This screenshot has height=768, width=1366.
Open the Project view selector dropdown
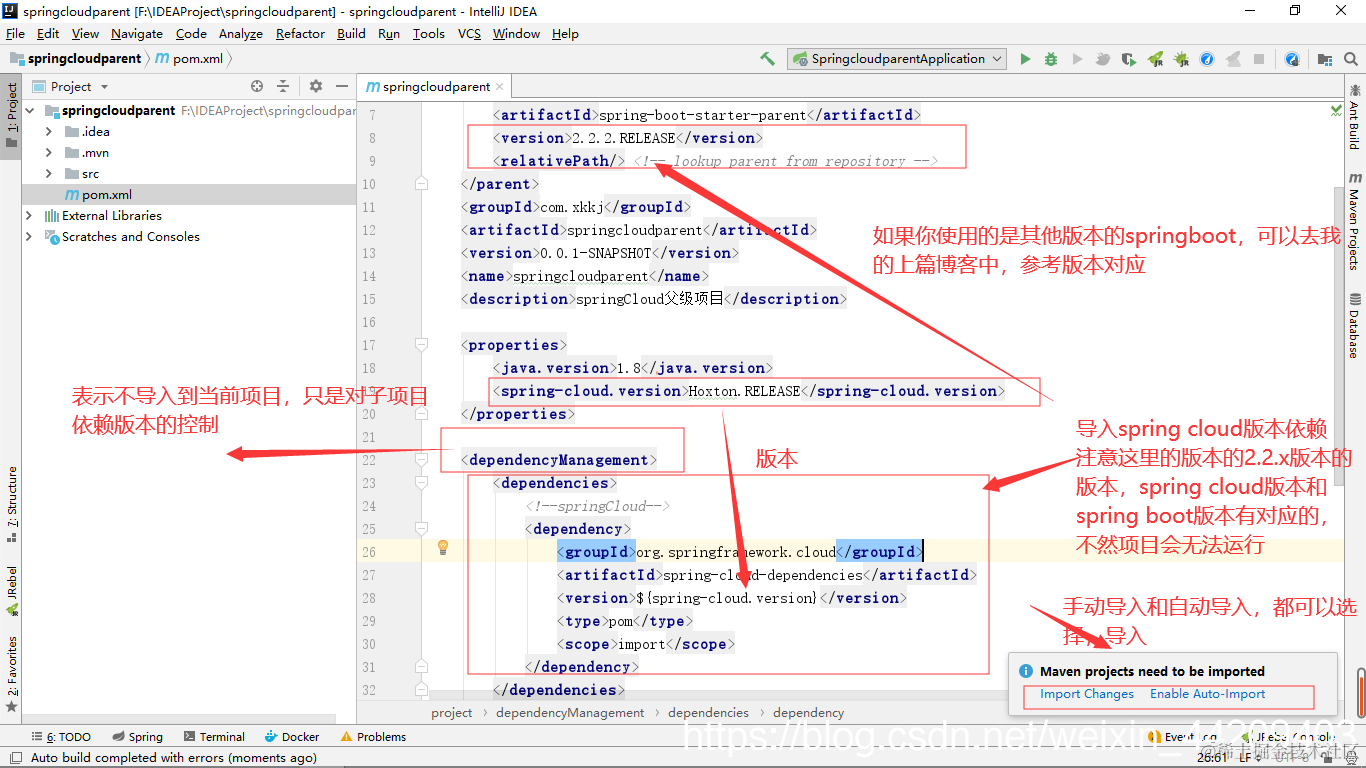[70, 86]
